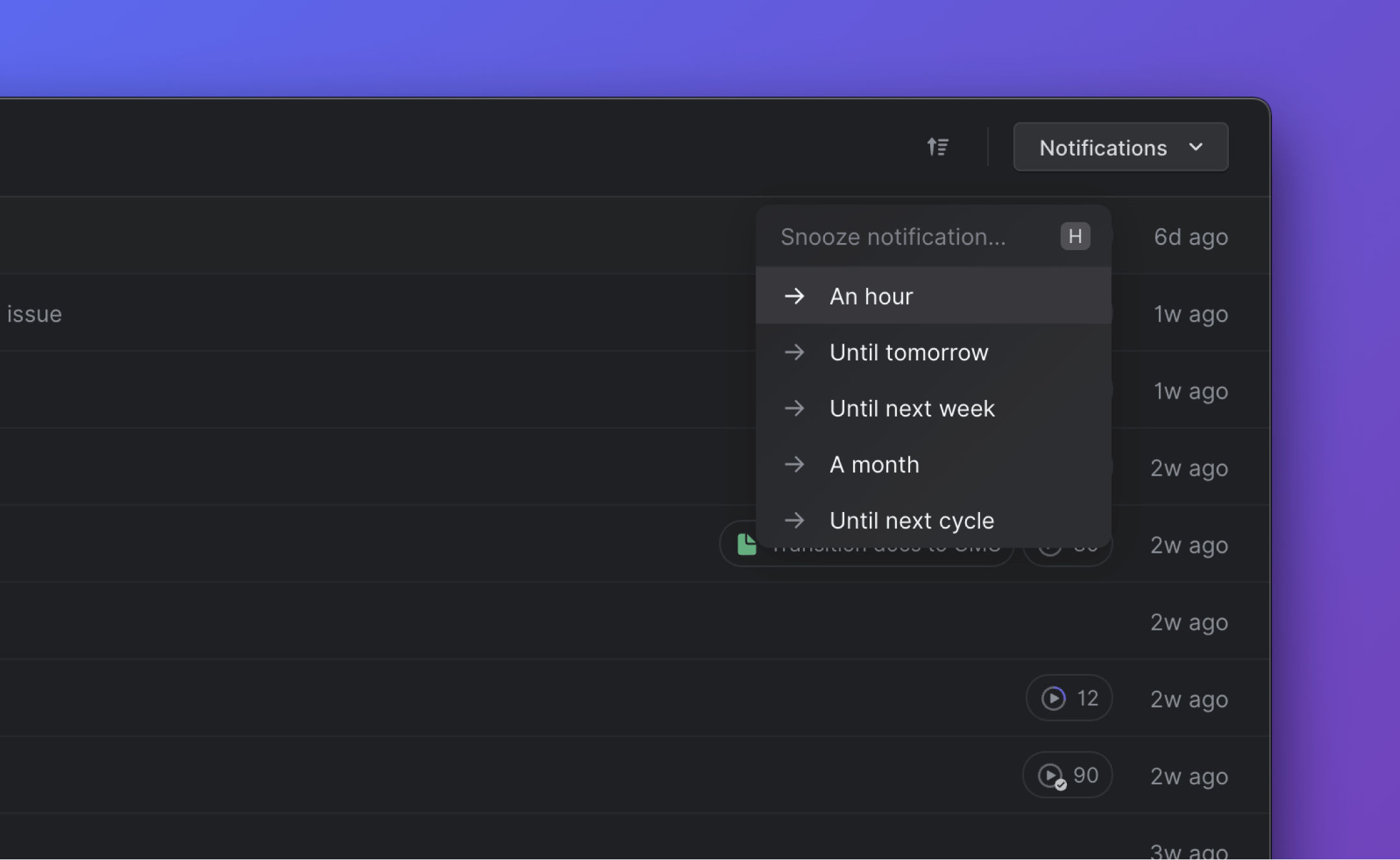Click arrow icon beside A month
1400x860 pixels.
794,465
